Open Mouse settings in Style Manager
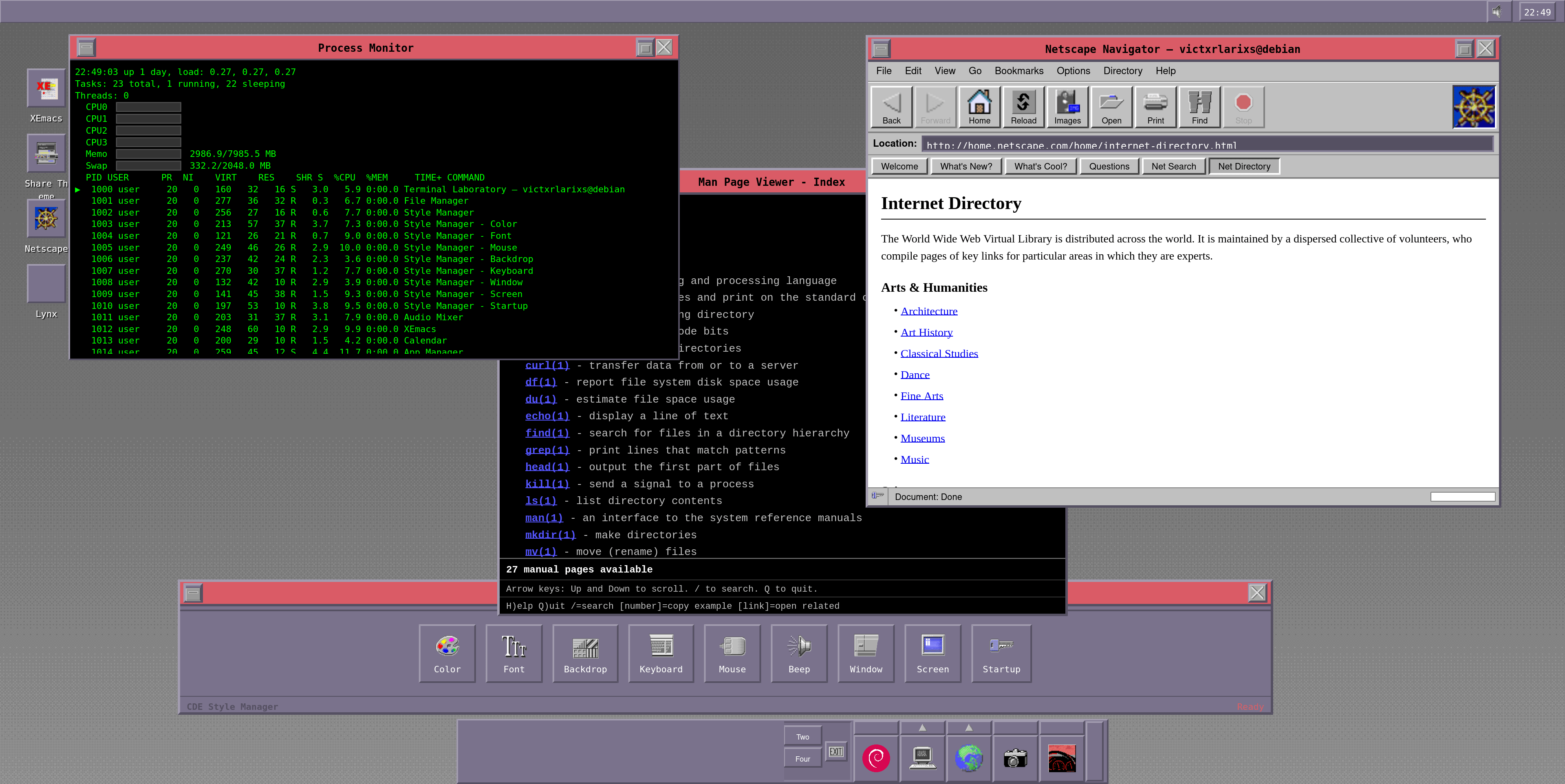Image resolution: width=1565 pixels, height=784 pixels. pyautogui.click(x=732, y=654)
